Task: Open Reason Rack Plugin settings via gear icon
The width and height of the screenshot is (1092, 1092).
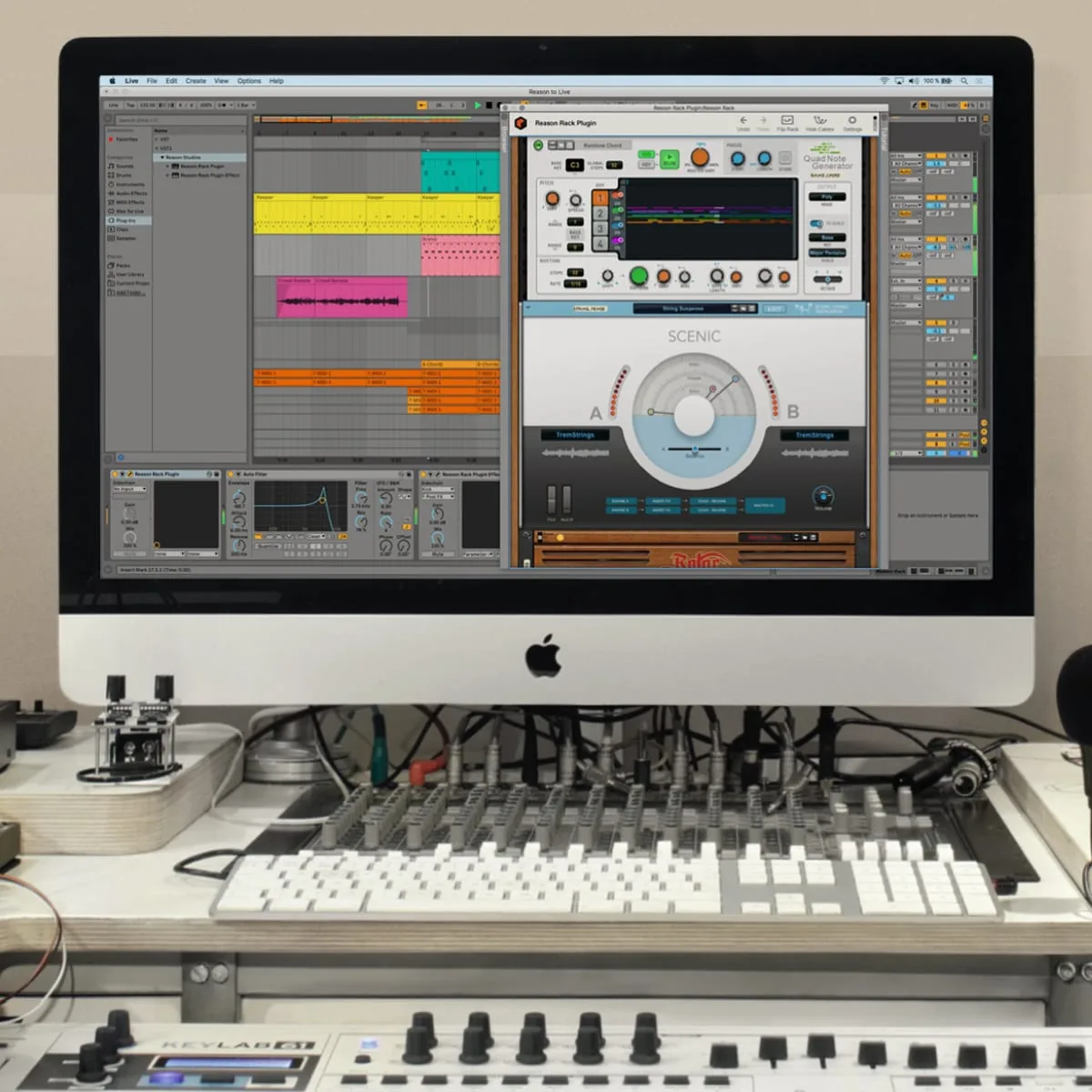Action: (852, 120)
